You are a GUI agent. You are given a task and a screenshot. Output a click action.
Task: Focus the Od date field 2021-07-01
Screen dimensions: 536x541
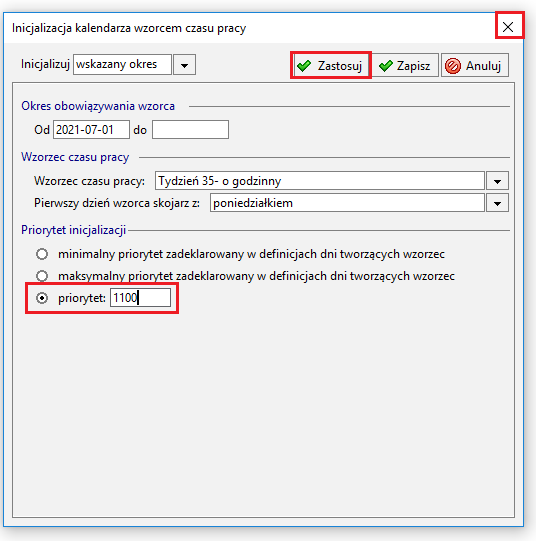(x=91, y=130)
